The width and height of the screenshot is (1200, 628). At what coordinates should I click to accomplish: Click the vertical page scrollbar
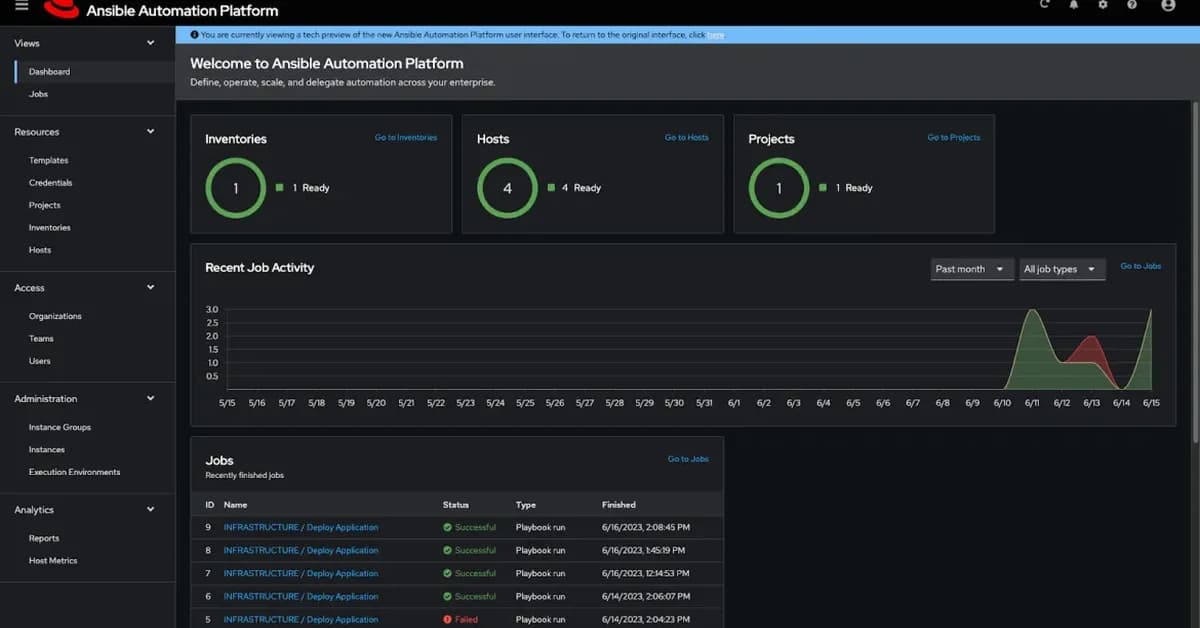(x=1196, y=270)
